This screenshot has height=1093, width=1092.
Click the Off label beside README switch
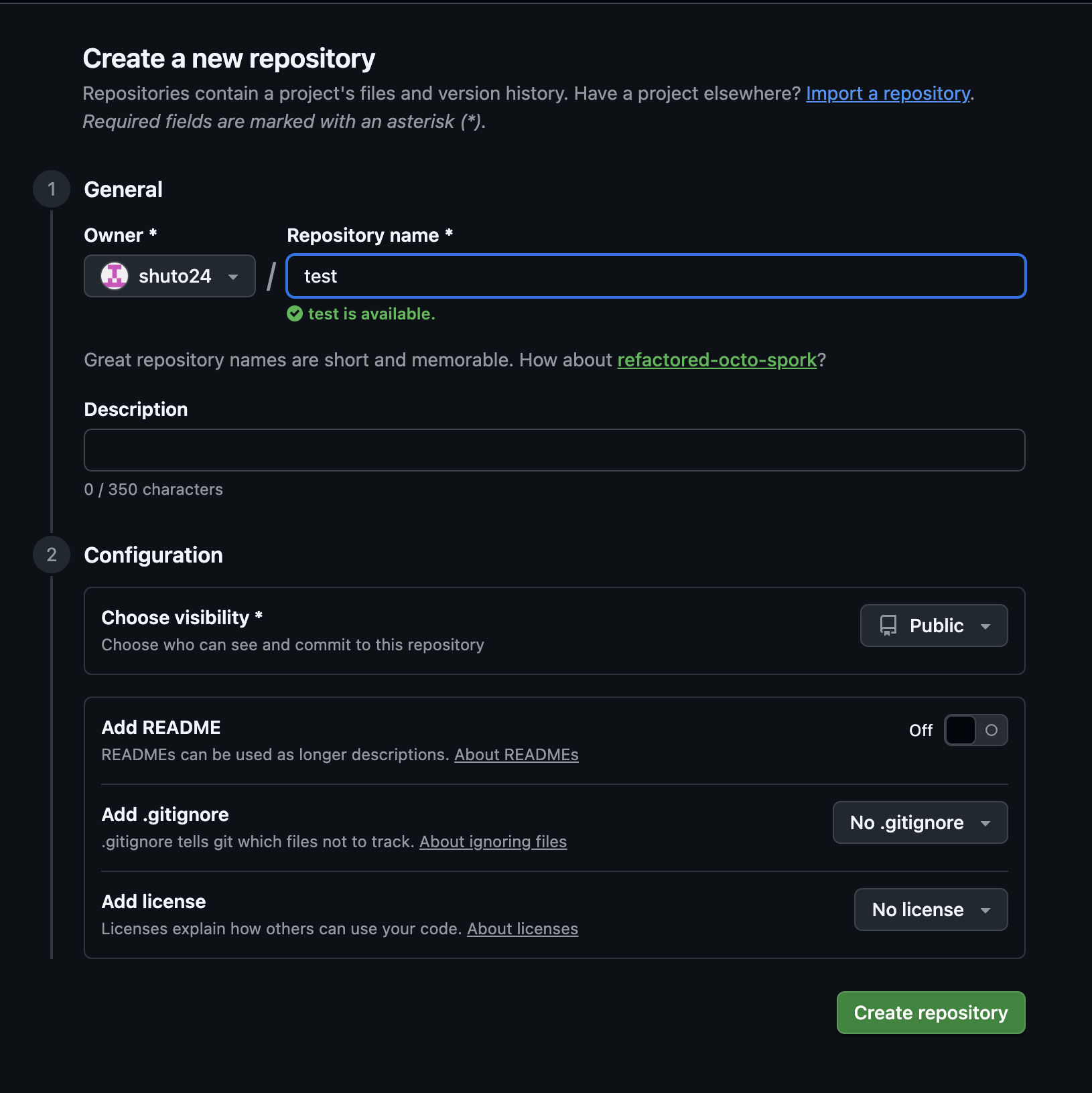(x=920, y=731)
